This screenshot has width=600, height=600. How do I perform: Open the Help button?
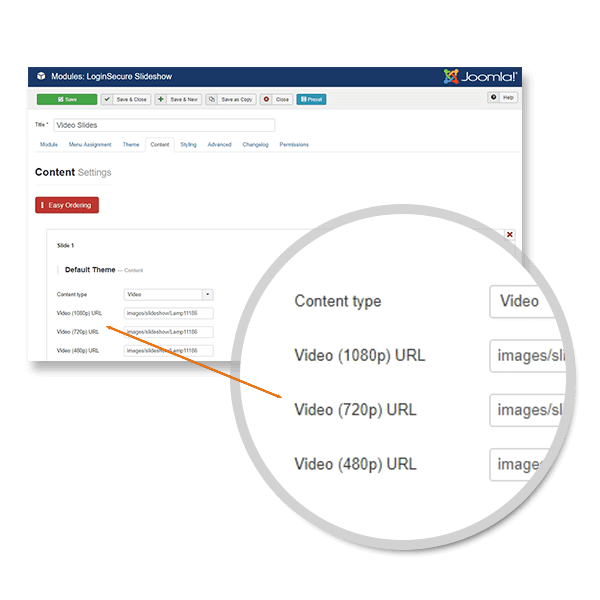pos(502,97)
